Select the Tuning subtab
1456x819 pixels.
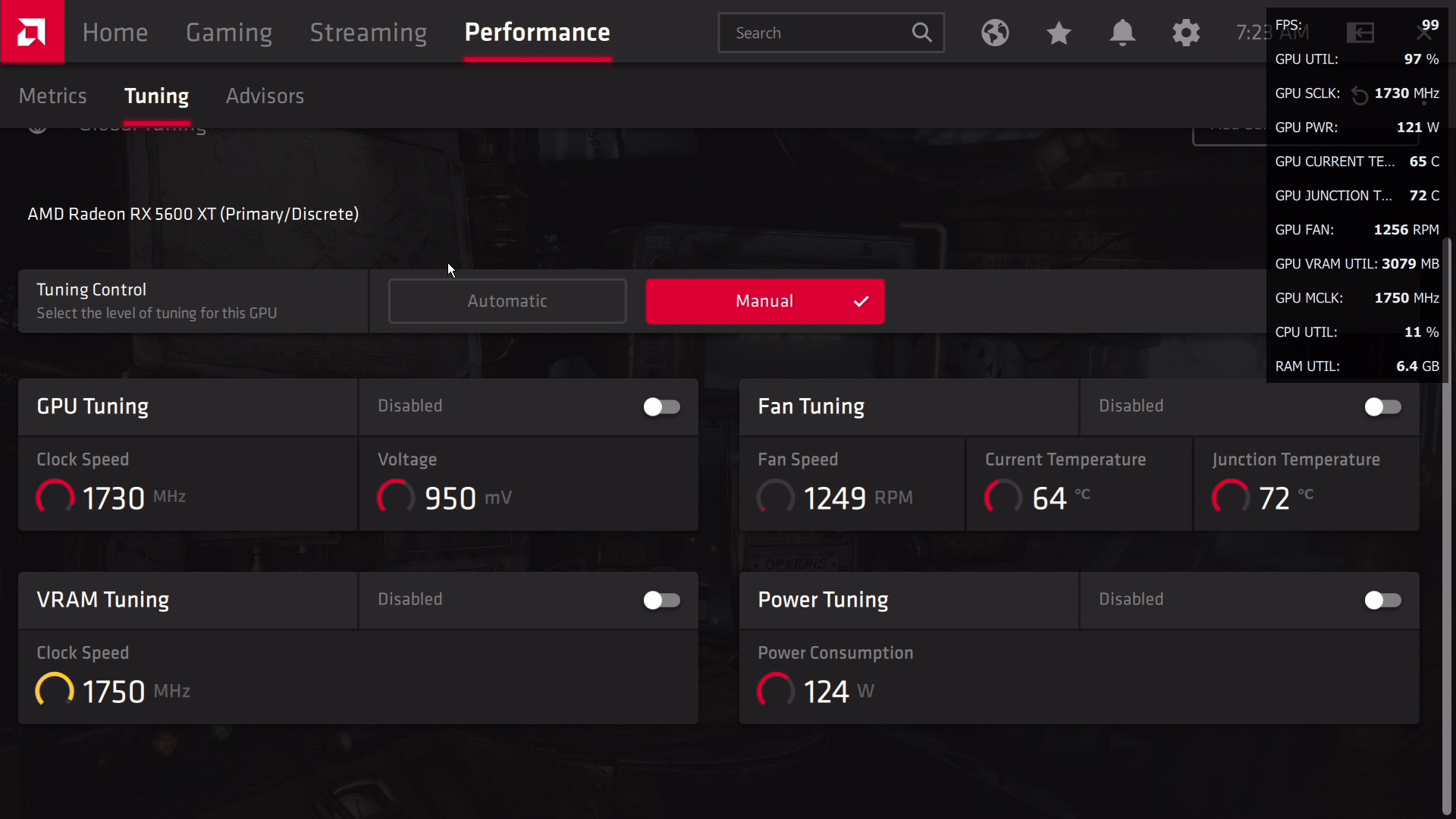[156, 96]
